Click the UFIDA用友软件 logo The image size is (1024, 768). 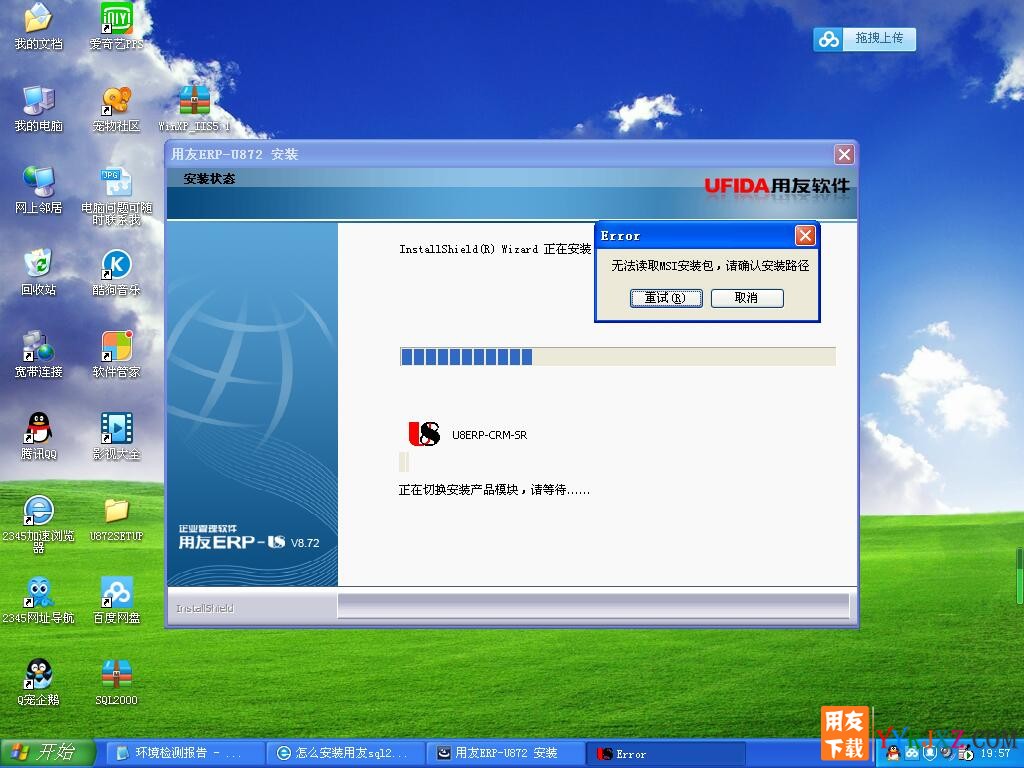776,186
